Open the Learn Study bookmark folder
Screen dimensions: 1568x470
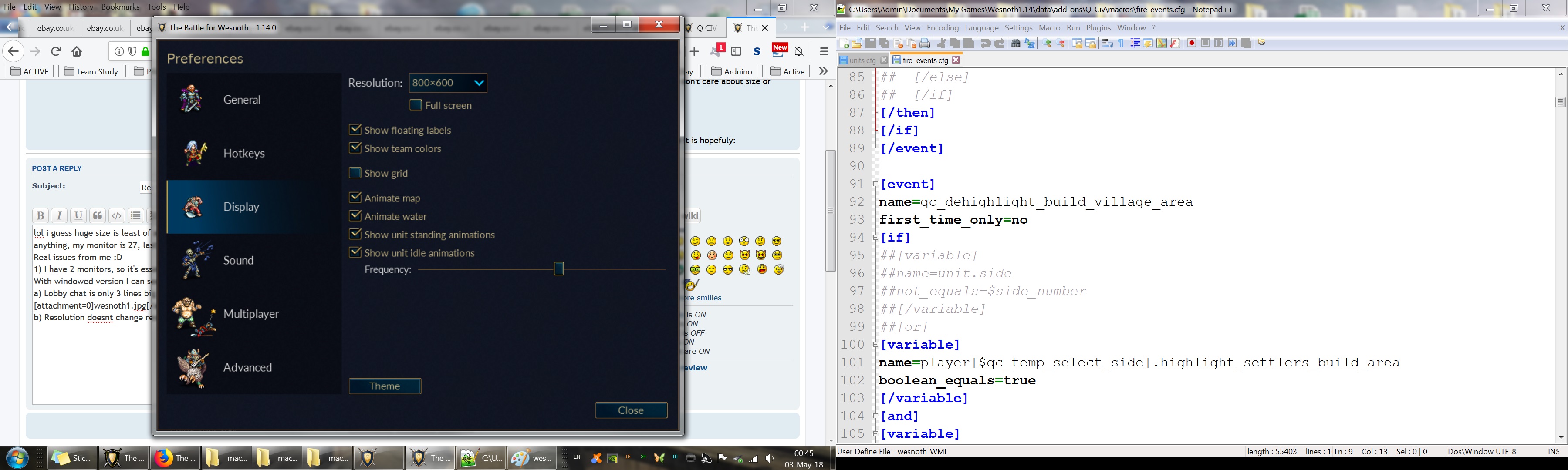[91, 72]
